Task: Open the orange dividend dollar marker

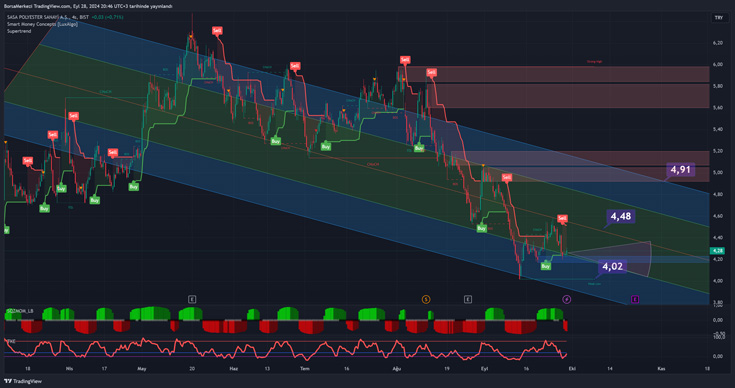Action: [426, 299]
